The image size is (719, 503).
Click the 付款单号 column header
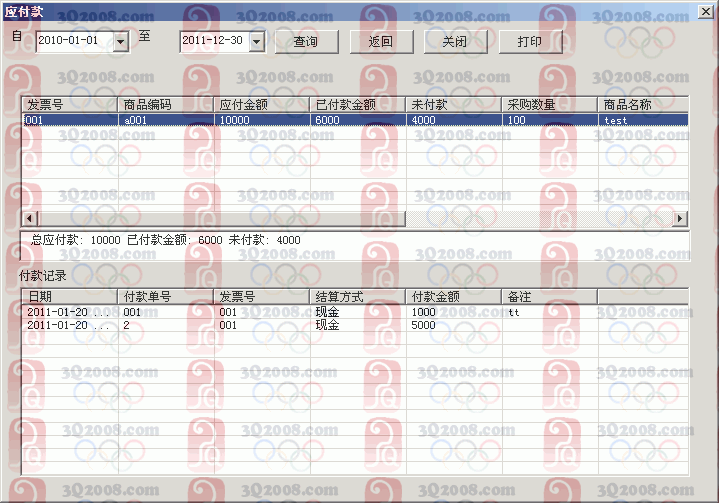(166, 297)
